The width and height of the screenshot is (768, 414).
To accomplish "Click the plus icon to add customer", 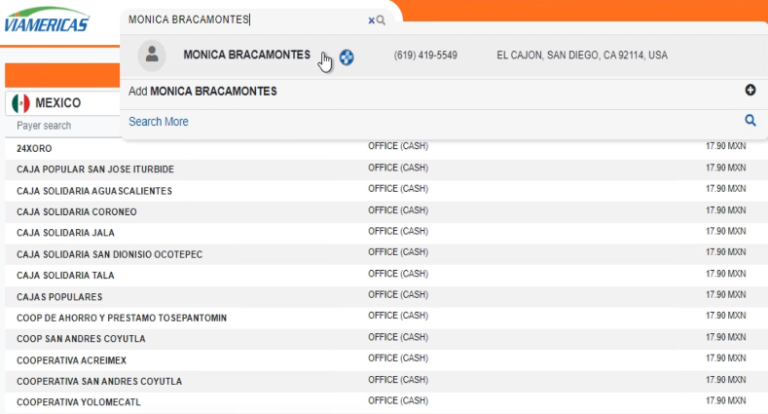I will click(x=750, y=90).
